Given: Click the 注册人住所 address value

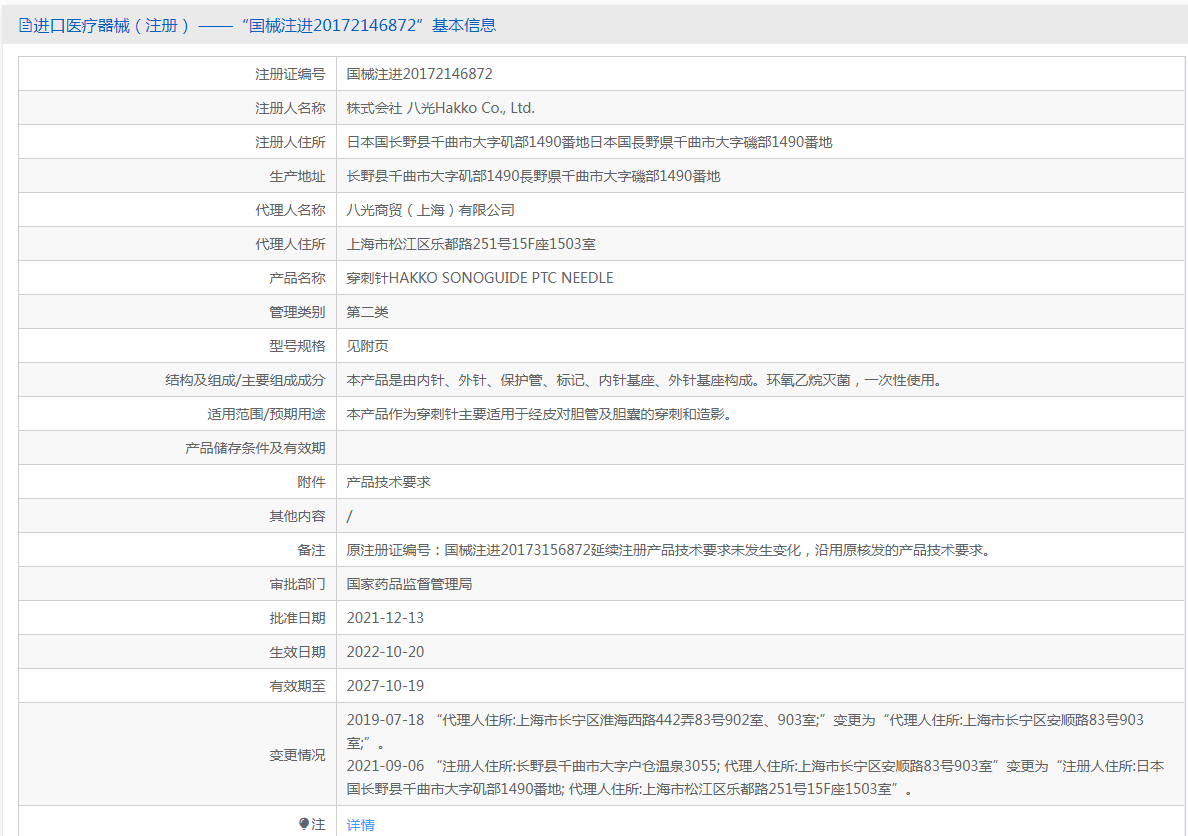Looking at the screenshot, I should (x=589, y=142).
